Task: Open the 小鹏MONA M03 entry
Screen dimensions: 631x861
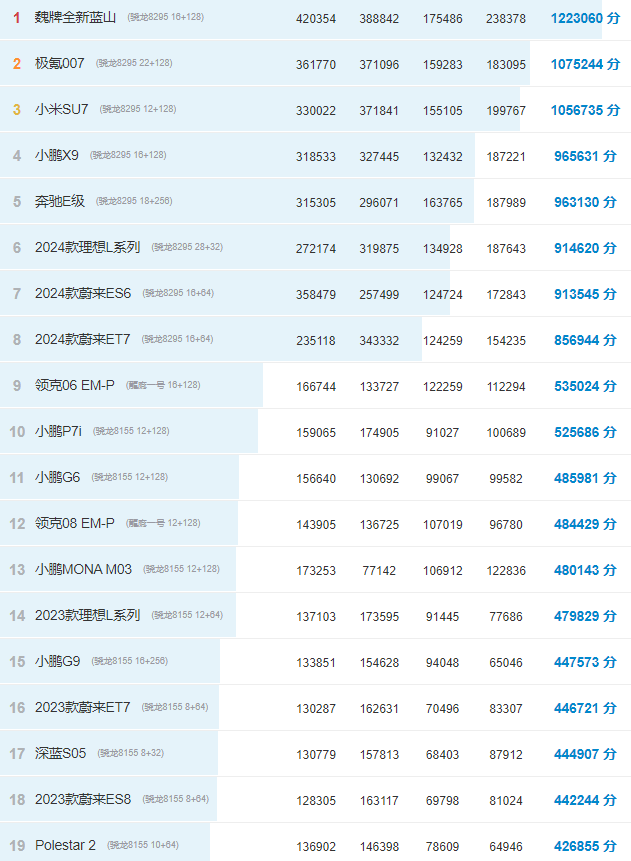Action: [83, 569]
